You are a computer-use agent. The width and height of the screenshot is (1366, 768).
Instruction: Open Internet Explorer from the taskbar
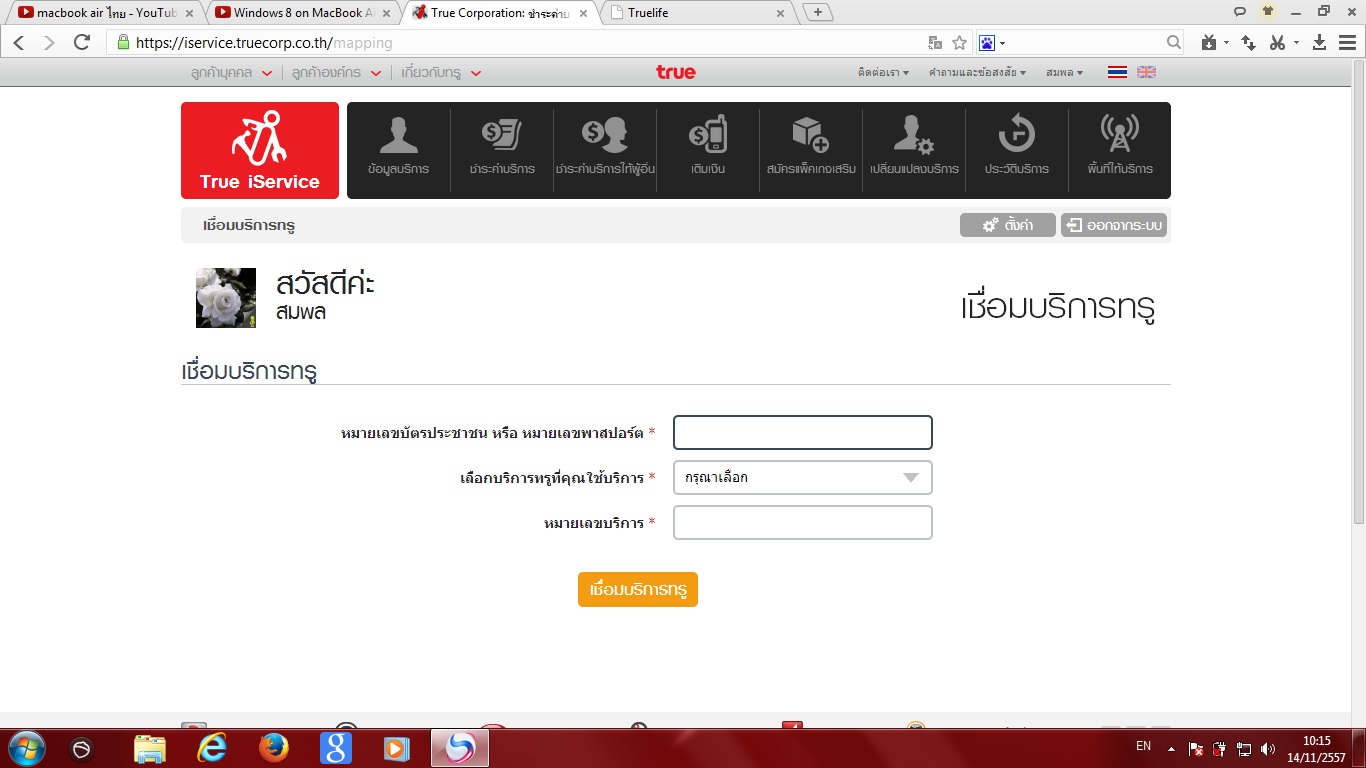coord(212,747)
